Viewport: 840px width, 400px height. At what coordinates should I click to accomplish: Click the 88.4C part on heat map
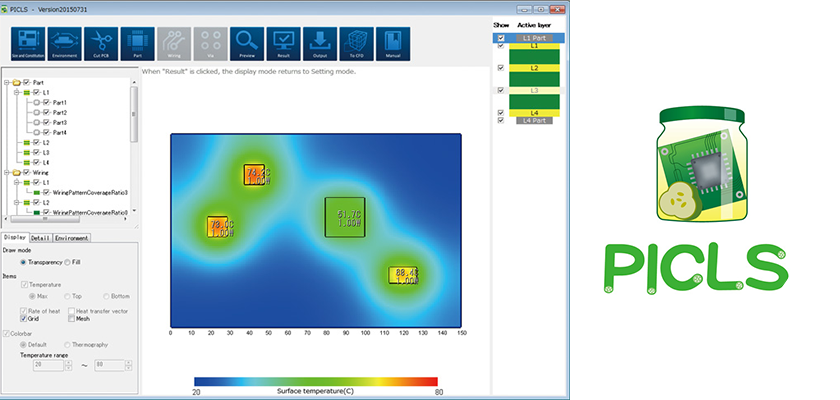402,275
